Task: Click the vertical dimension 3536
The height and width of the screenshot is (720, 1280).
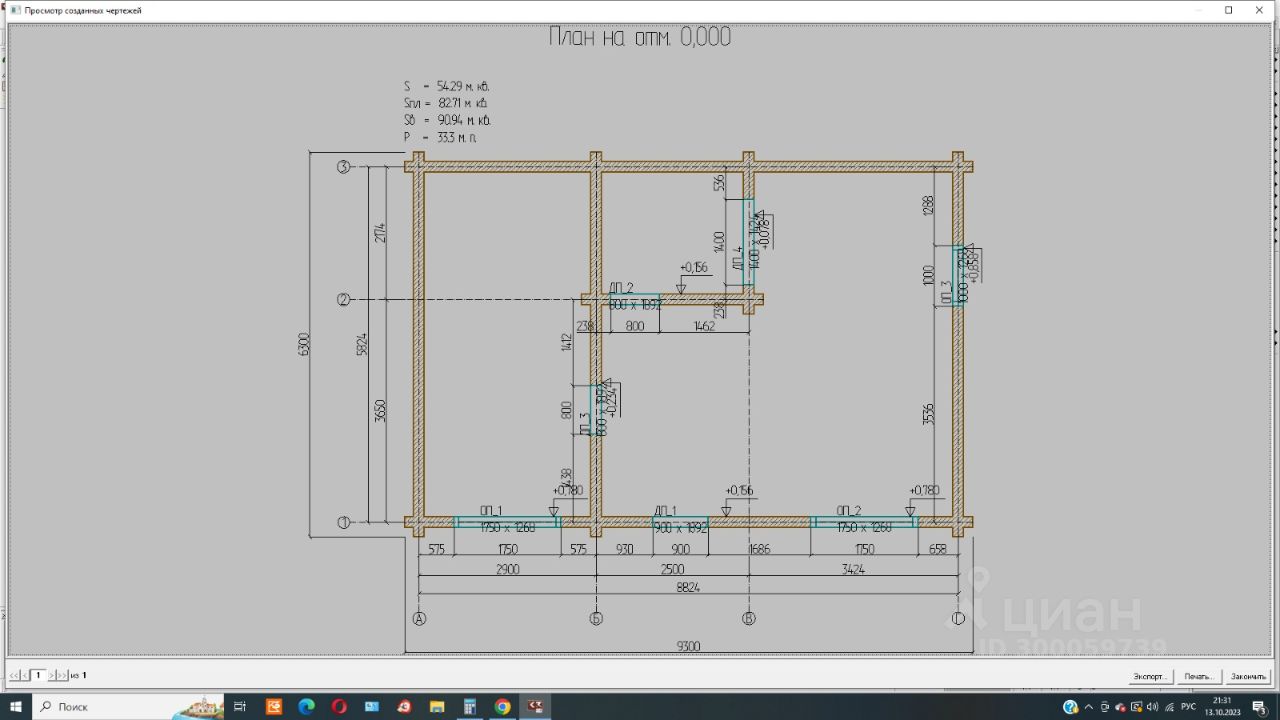Action: (x=928, y=414)
